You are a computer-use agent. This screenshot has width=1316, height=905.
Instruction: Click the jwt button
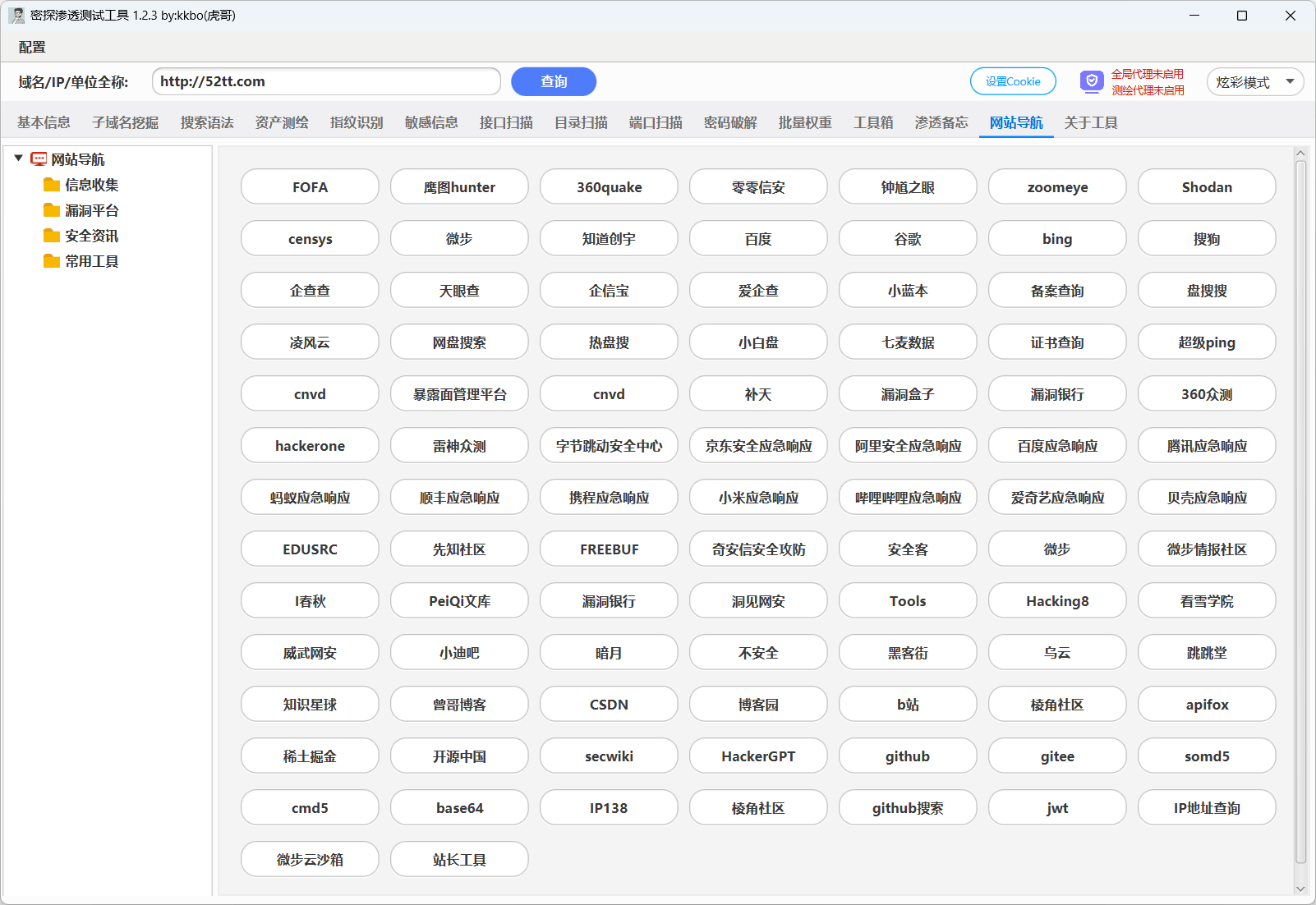click(x=1057, y=807)
